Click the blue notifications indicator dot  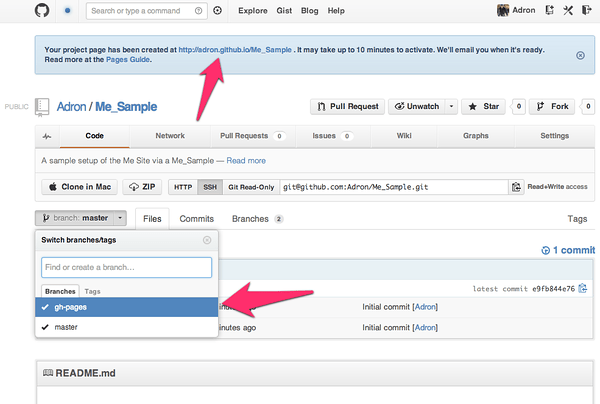click(x=67, y=11)
